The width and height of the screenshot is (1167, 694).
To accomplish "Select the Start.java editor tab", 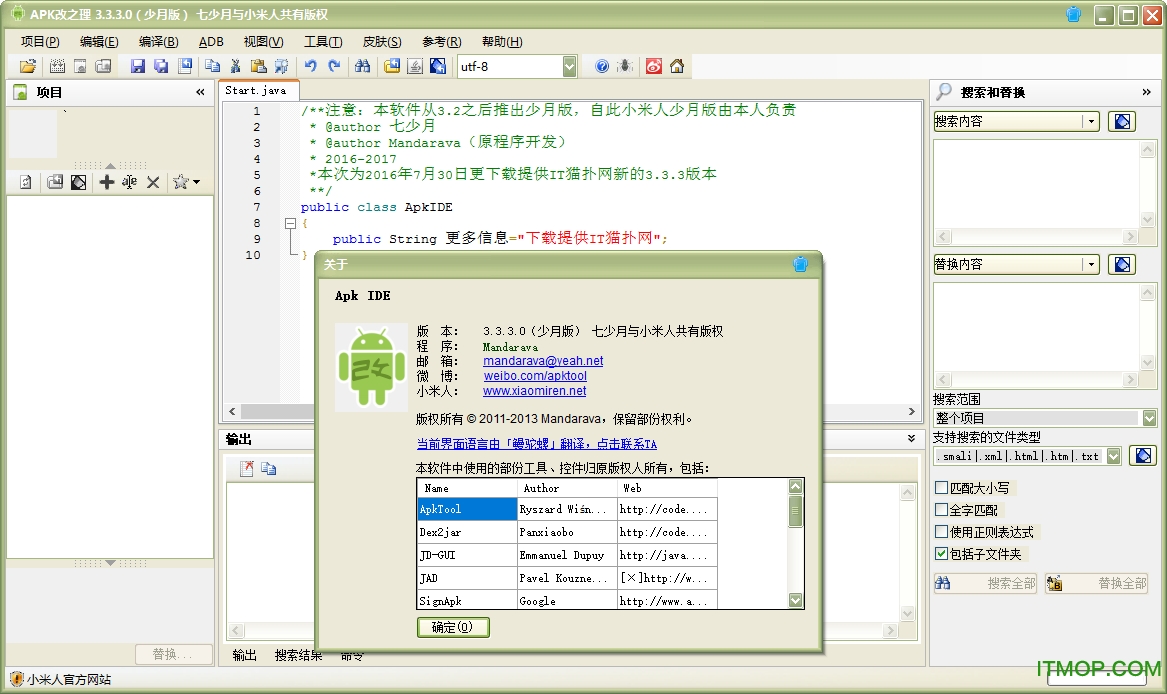I will click(x=257, y=90).
